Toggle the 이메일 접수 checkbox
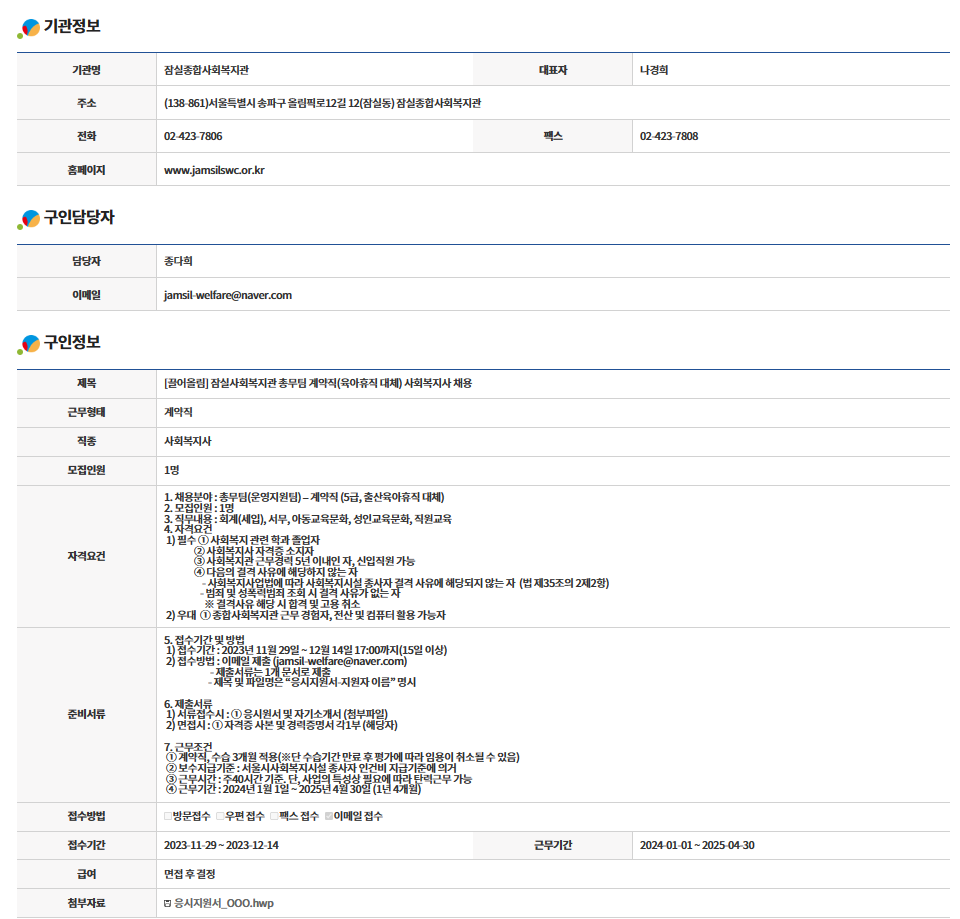 click(x=328, y=817)
